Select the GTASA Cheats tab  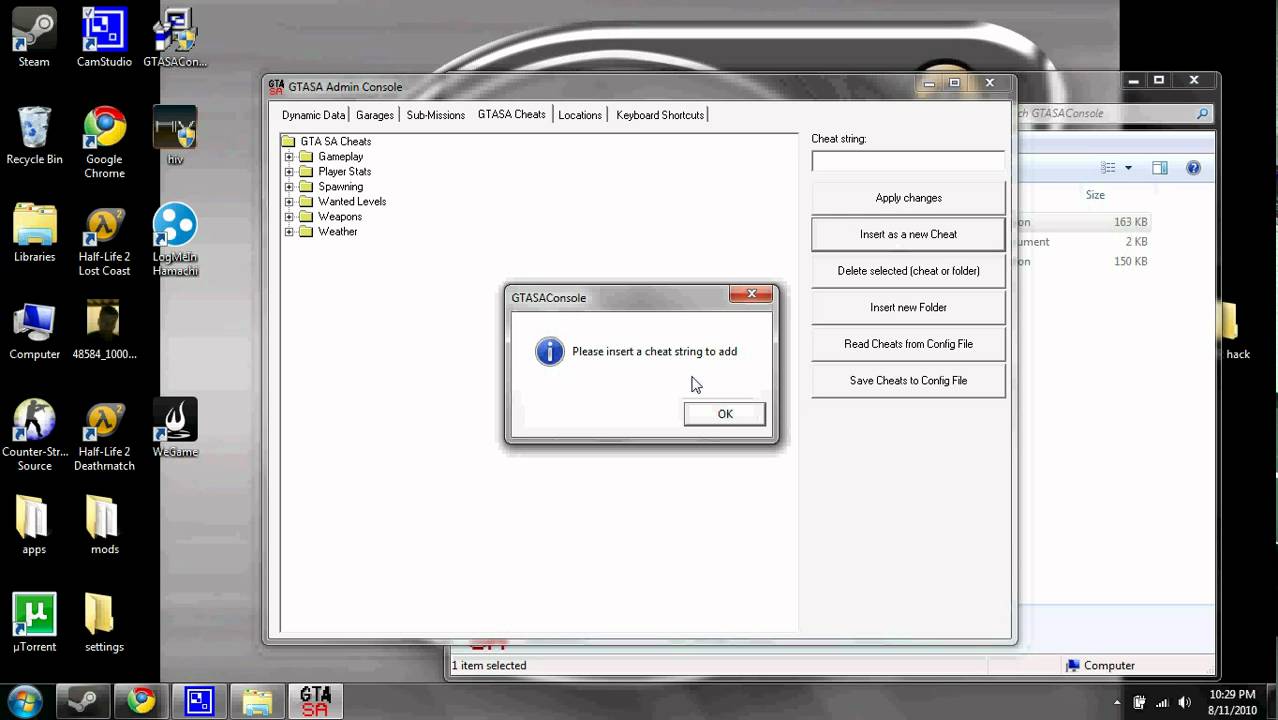[x=511, y=114]
